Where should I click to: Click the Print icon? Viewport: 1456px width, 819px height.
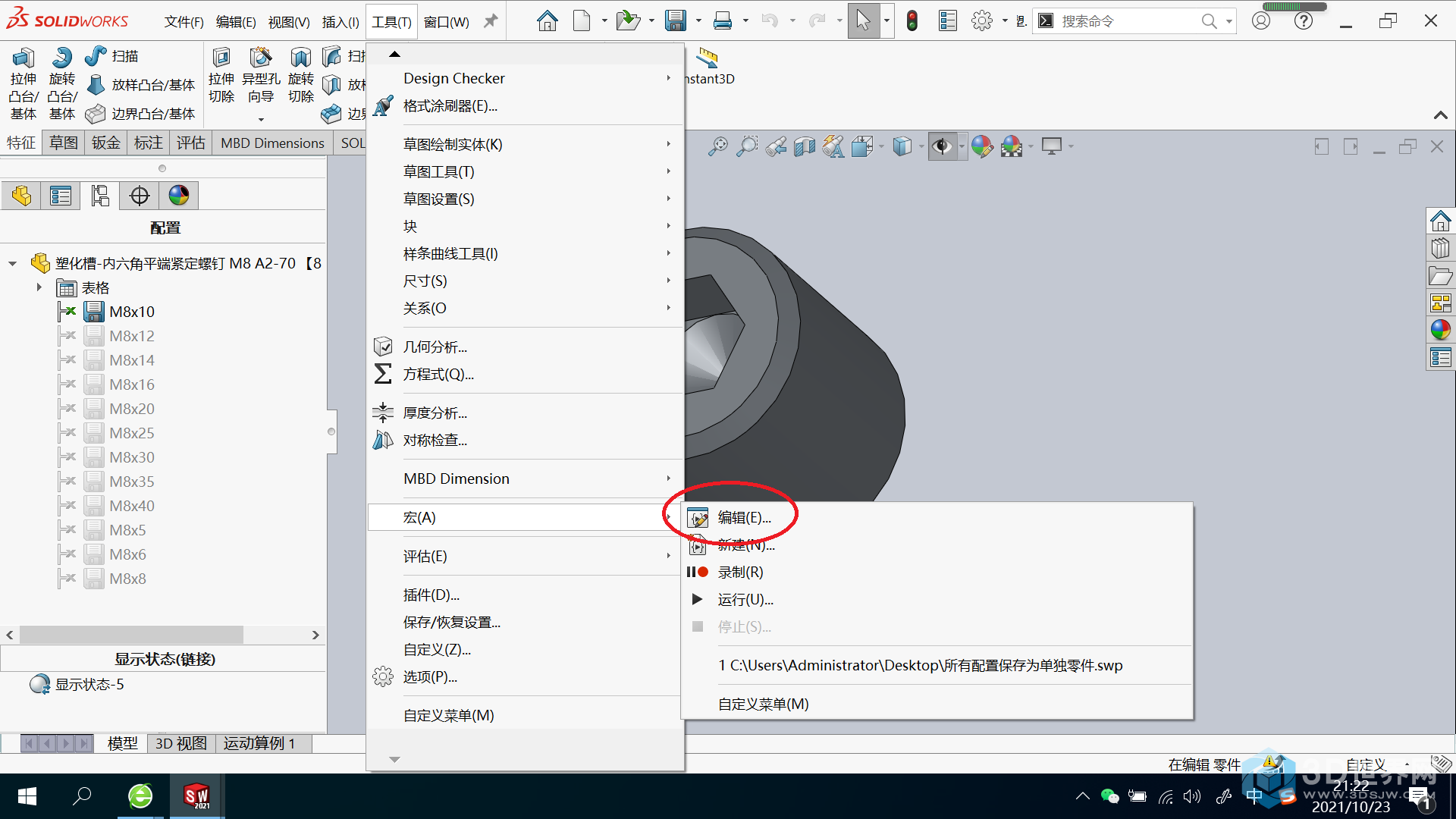pos(723,20)
